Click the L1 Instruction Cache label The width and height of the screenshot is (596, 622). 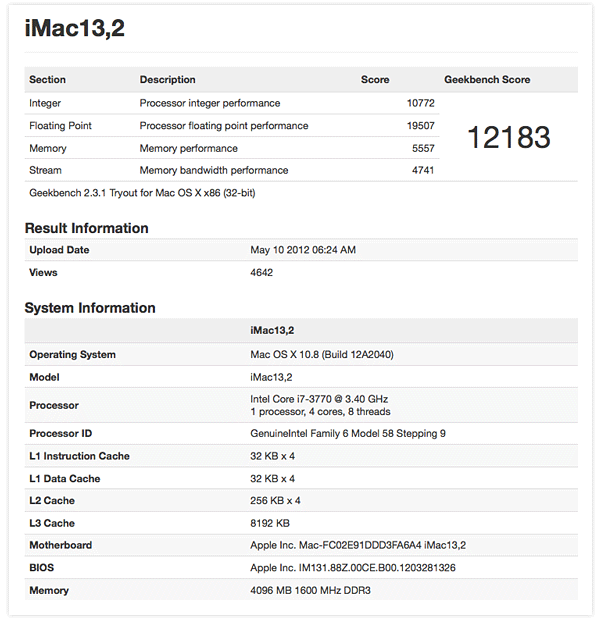click(x=79, y=456)
